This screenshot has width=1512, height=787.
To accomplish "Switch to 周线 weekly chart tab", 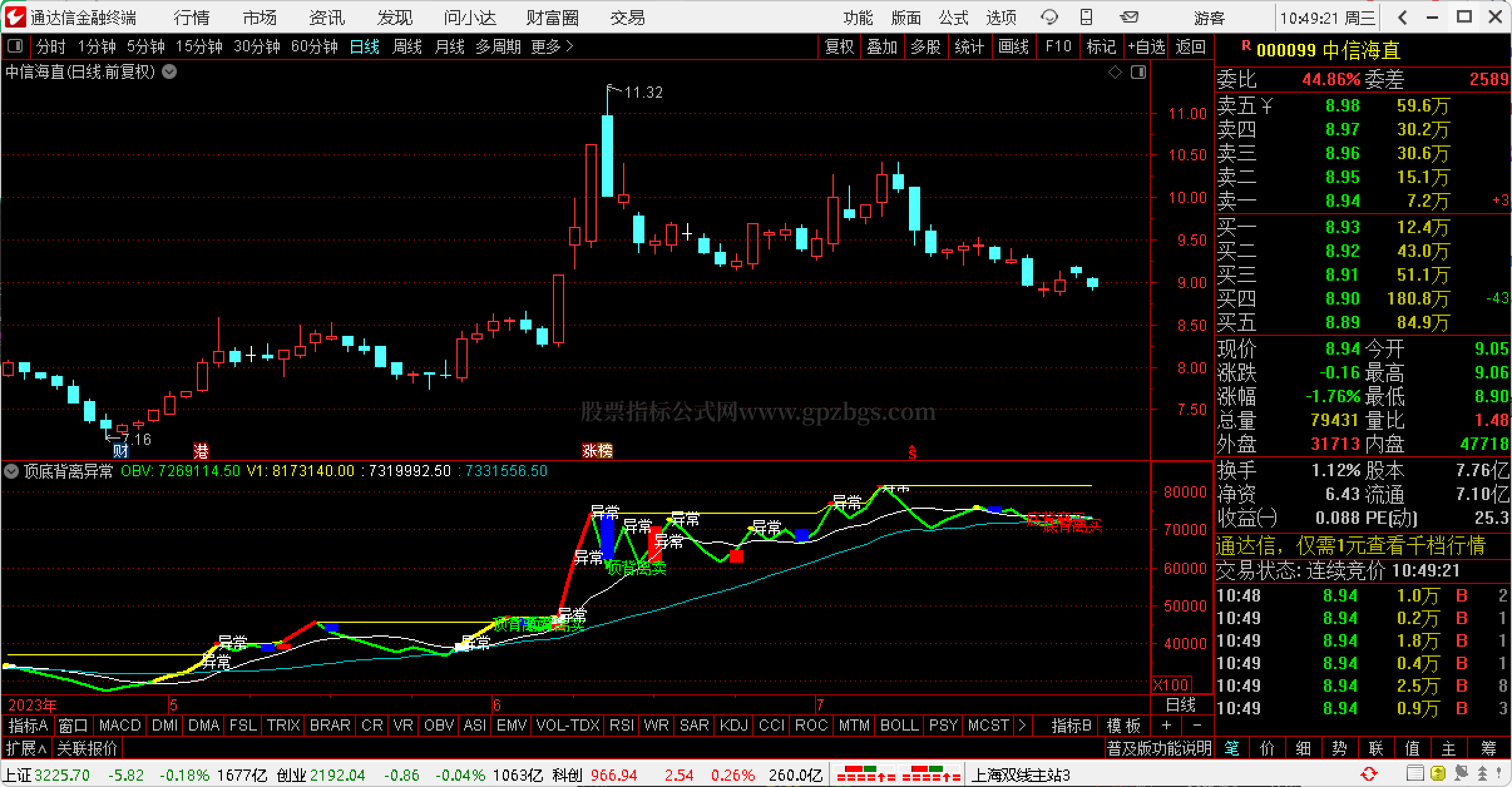I will click(407, 47).
